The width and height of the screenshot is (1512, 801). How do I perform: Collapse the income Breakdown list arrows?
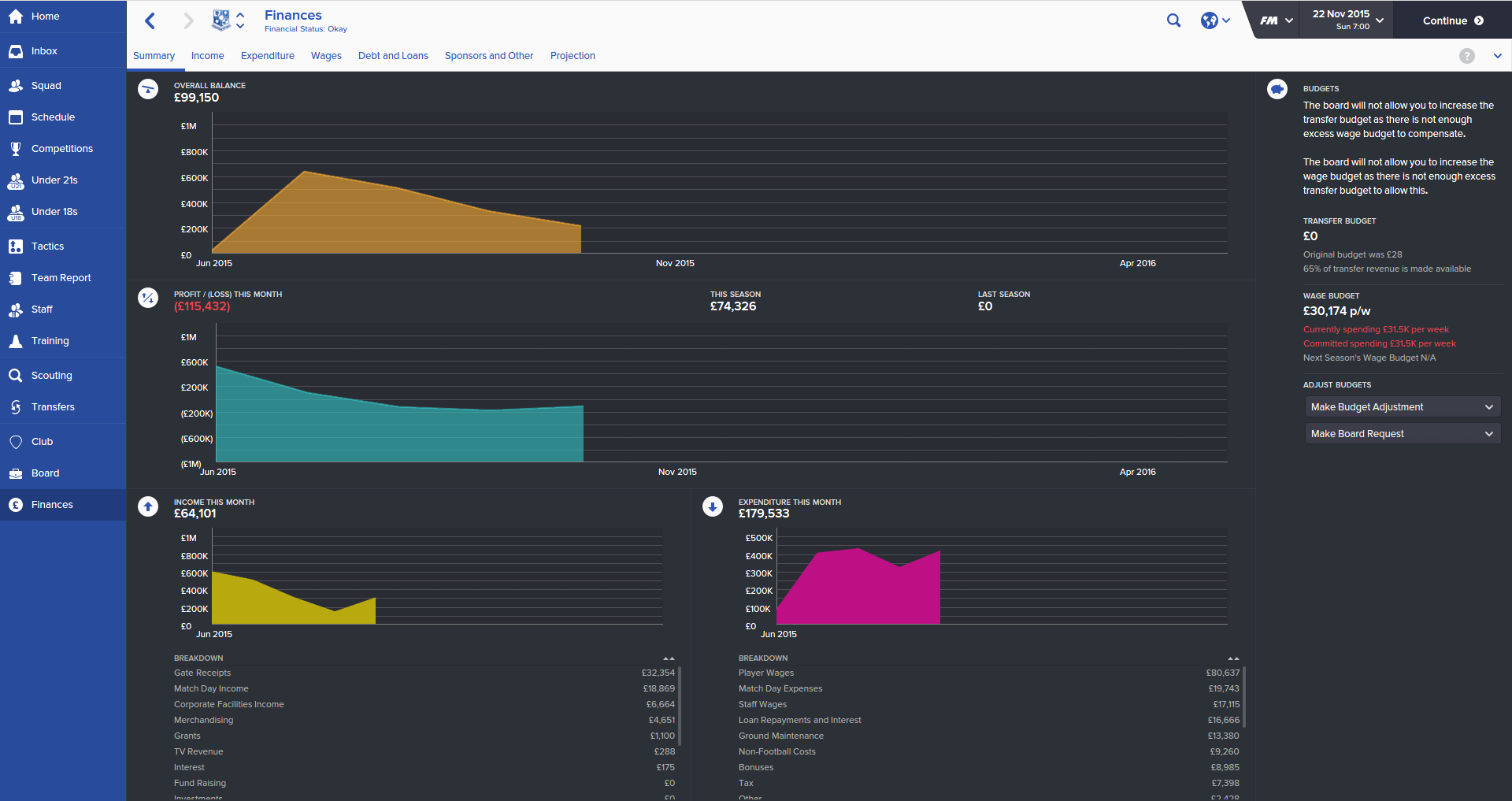point(669,658)
